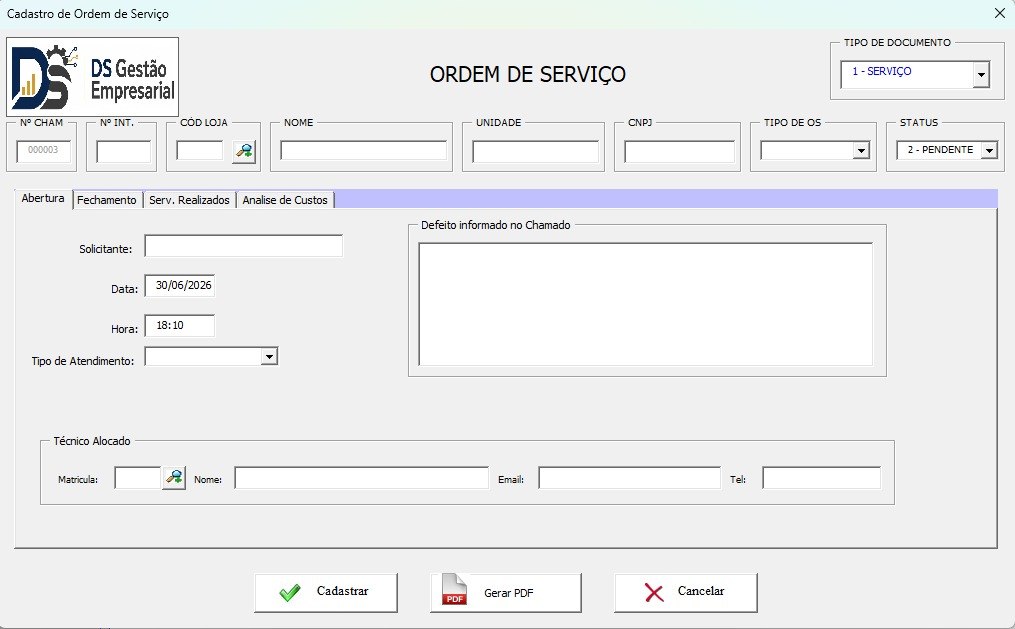
Task: Open the STATUS dropdown arrow
Action: click(989, 151)
